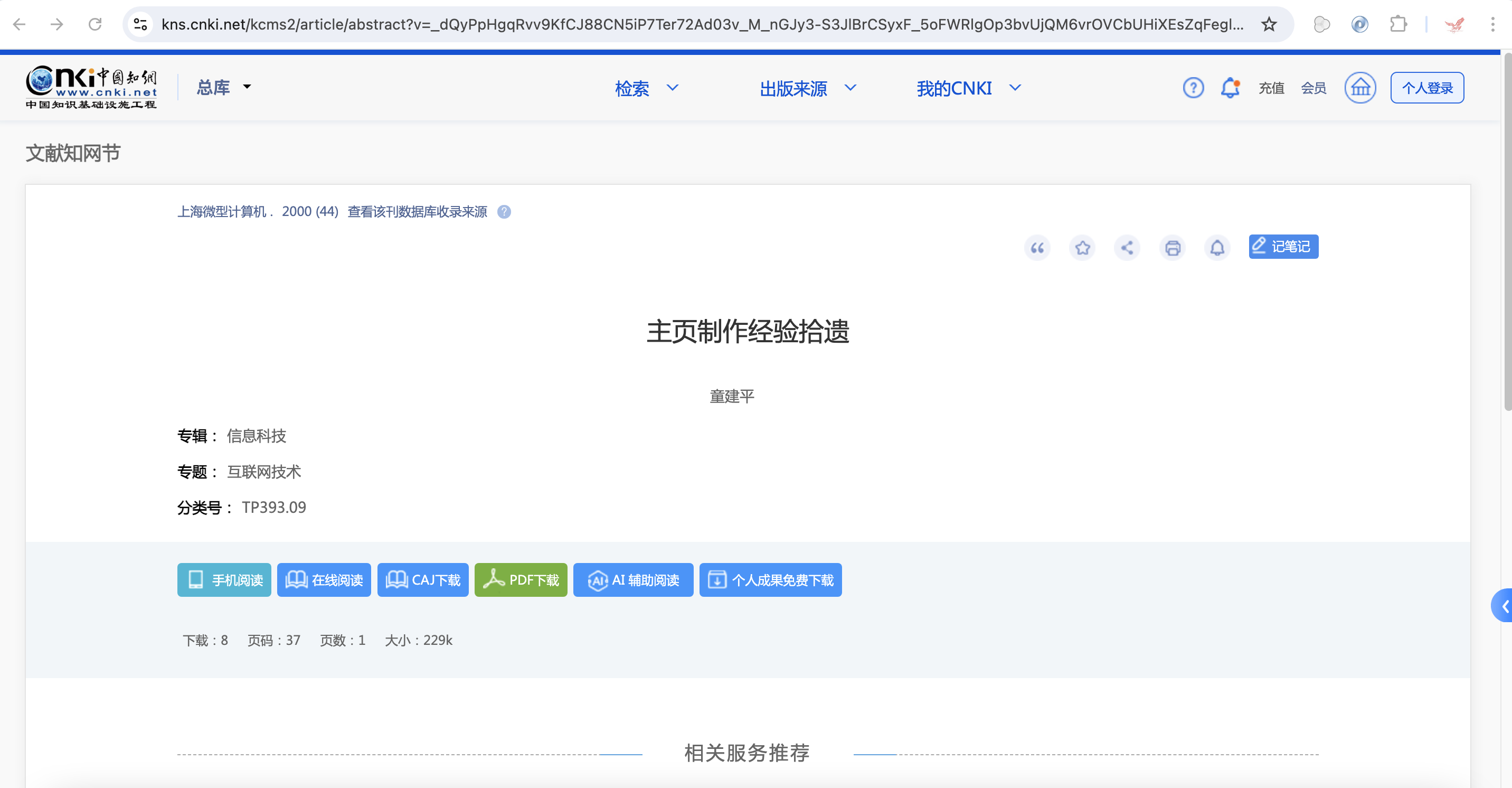Open help via the question mark icon

click(x=1193, y=88)
